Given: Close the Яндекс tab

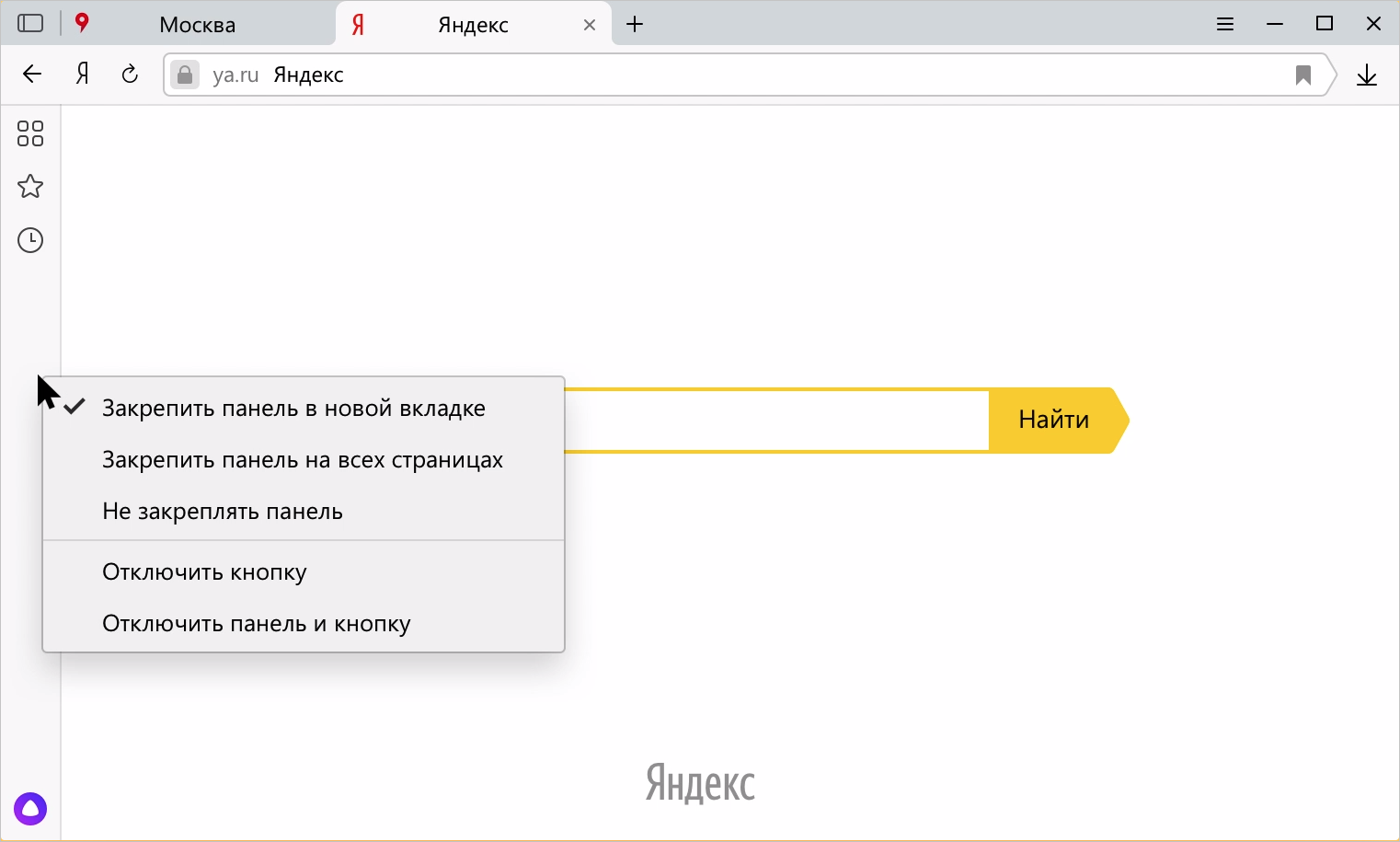Looking at the screenshot, I should (590, 25).
